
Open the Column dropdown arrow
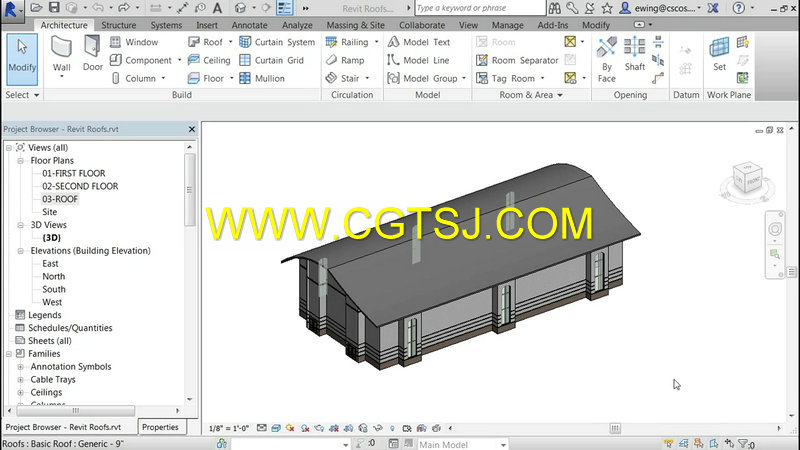pyautogui.click(x=163, y=78)
